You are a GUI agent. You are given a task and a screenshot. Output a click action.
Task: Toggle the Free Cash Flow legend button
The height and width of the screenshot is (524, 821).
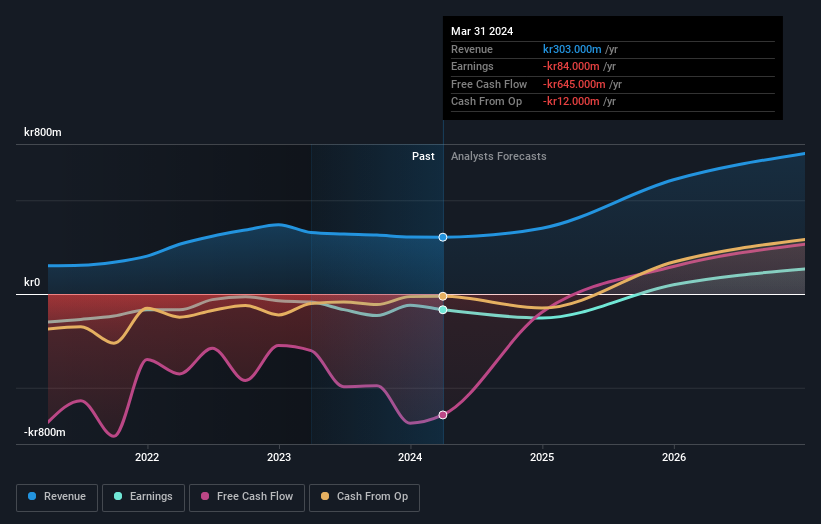pyautogui.click(x=247, y=497)
